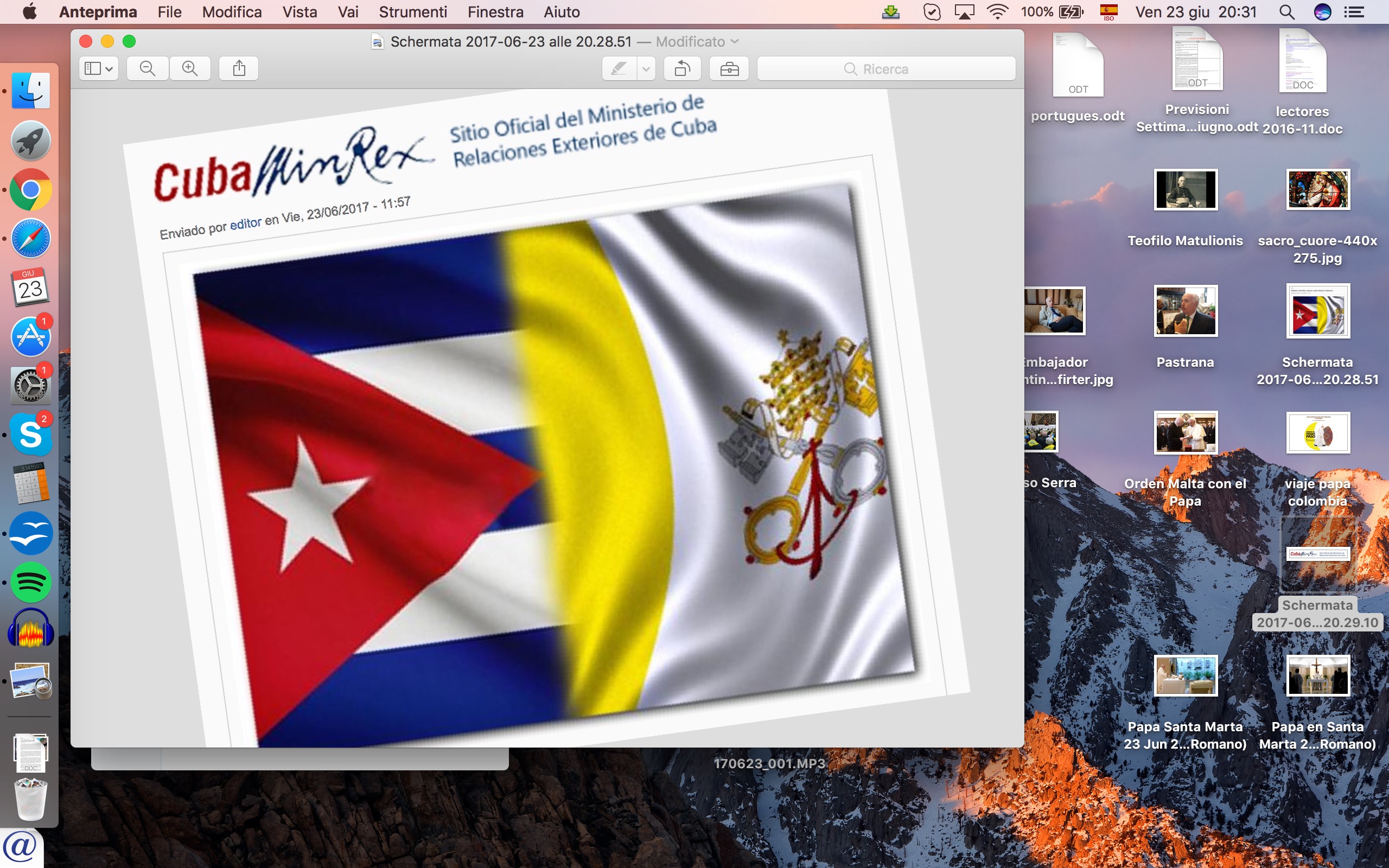Launch Skype from the dock
This screenshot has height=868, width=1389.
[31, 435]
